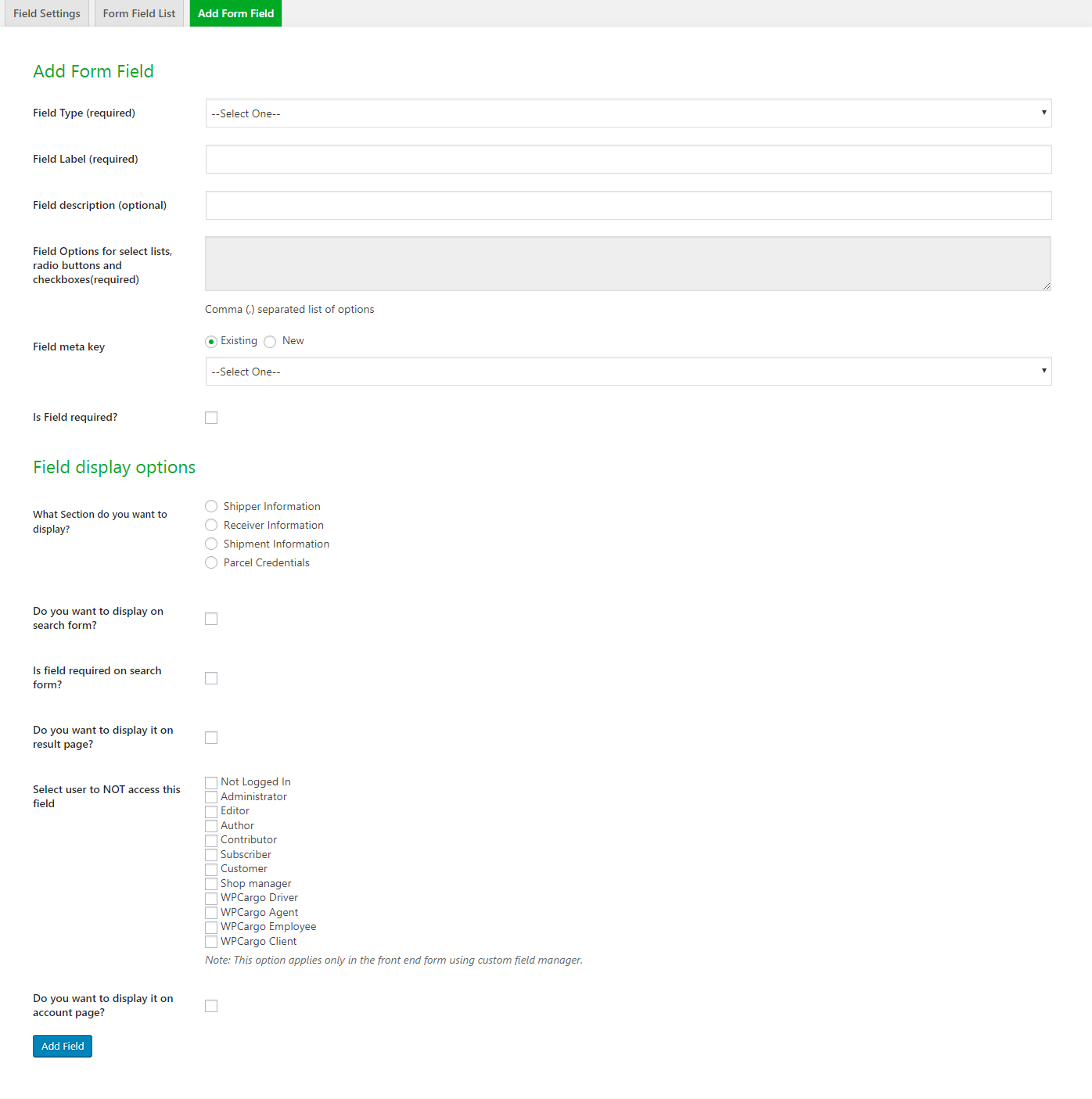
Task: Enable display on account page checkbox
Action: (211, 1006)
